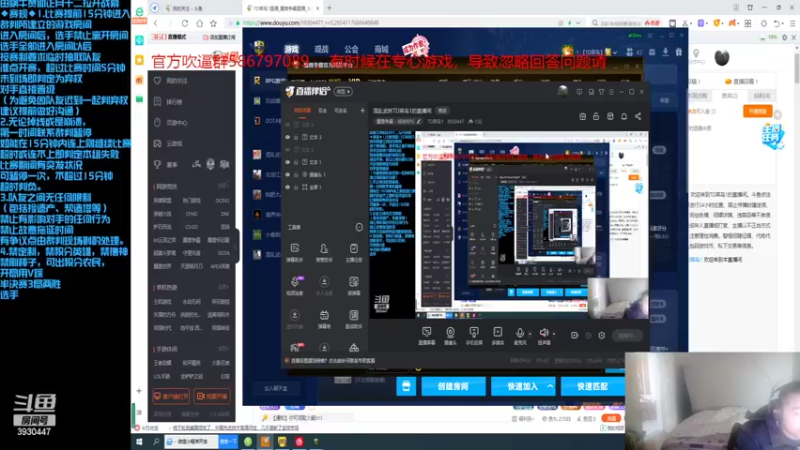This screenshot has height=450, width=800.
Task: Add a 摄像头 camera source from bottom toolbar
Action: (x=450, y=336)
